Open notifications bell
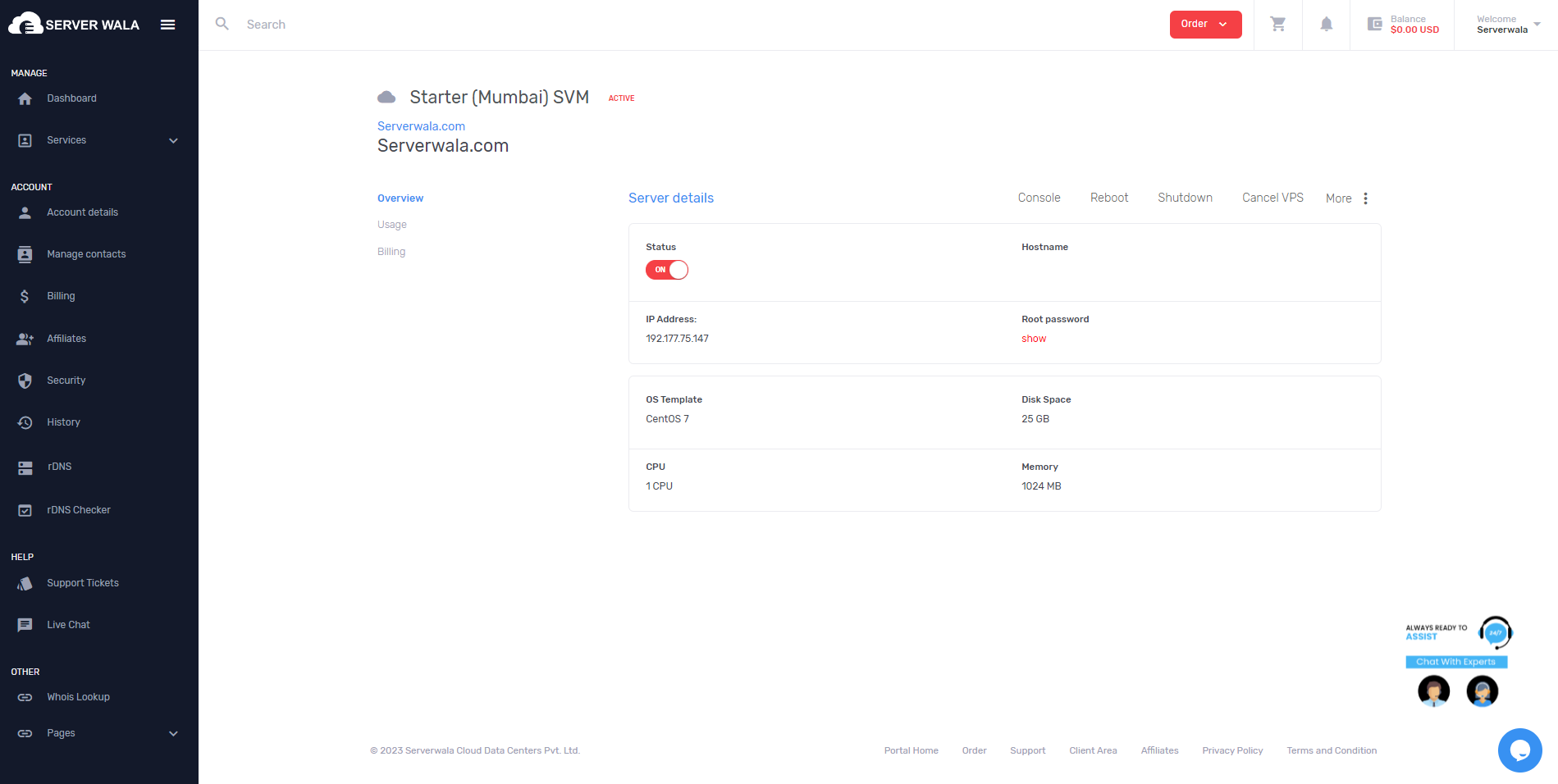This screenshot has width=1558, height=784. [1326, 24]
